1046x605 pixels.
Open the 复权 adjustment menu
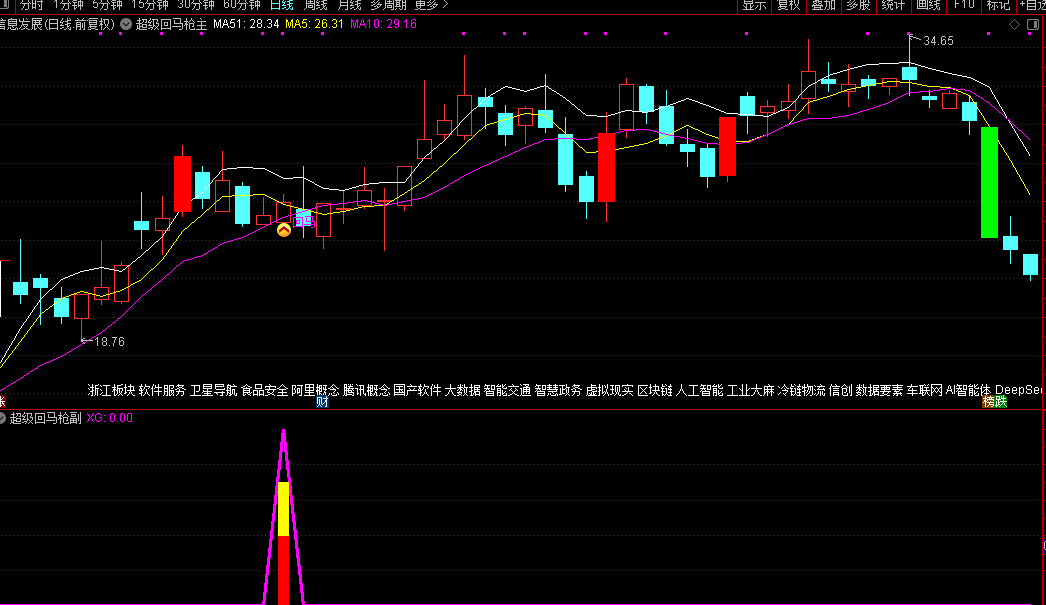click(x=789, y=5)
